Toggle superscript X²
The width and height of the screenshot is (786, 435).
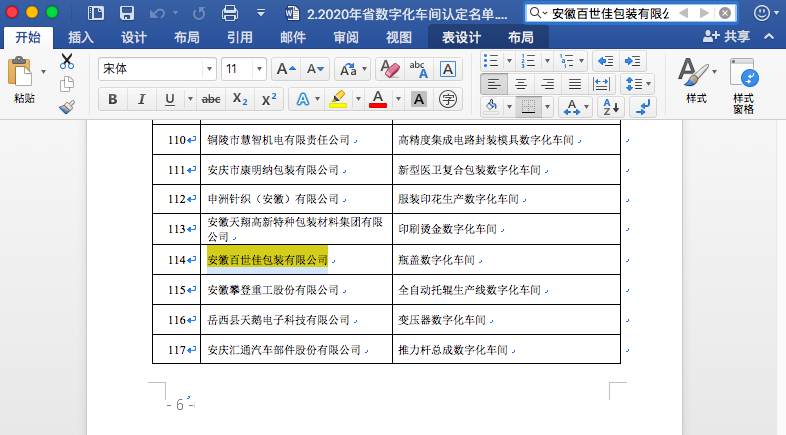(269, 99)
